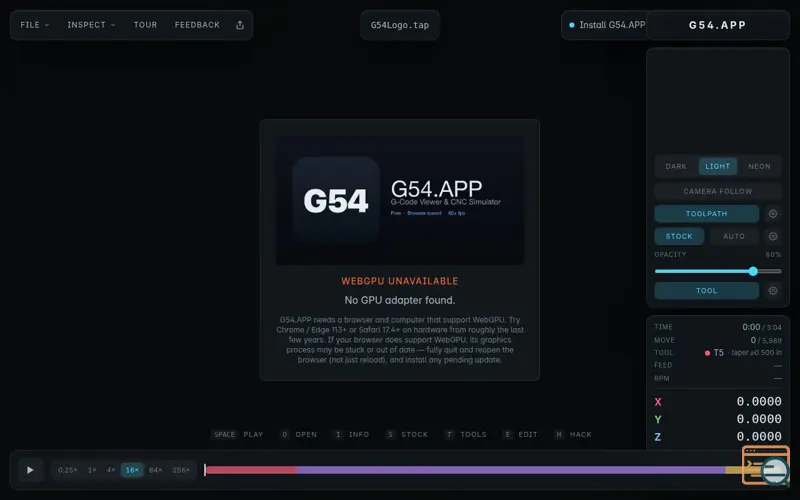Screen dimensions: 800x500
Task: Toggle STOCK visibility
Action: tap(679, 236)
